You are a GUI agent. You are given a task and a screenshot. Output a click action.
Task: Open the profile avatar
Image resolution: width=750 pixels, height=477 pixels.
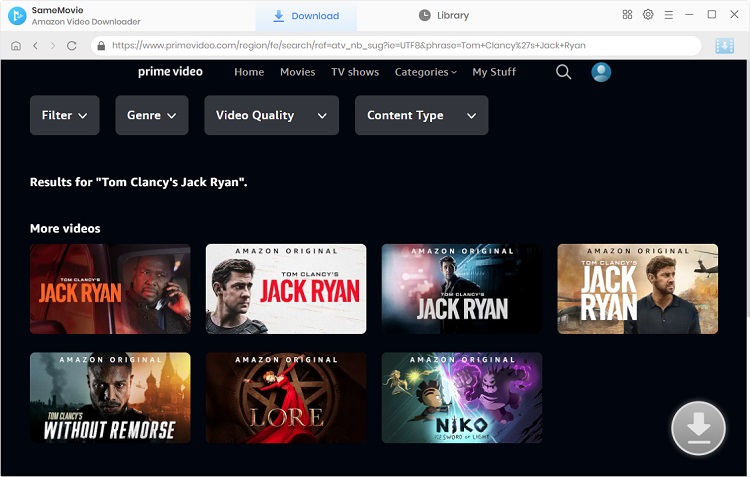[601, 72]
